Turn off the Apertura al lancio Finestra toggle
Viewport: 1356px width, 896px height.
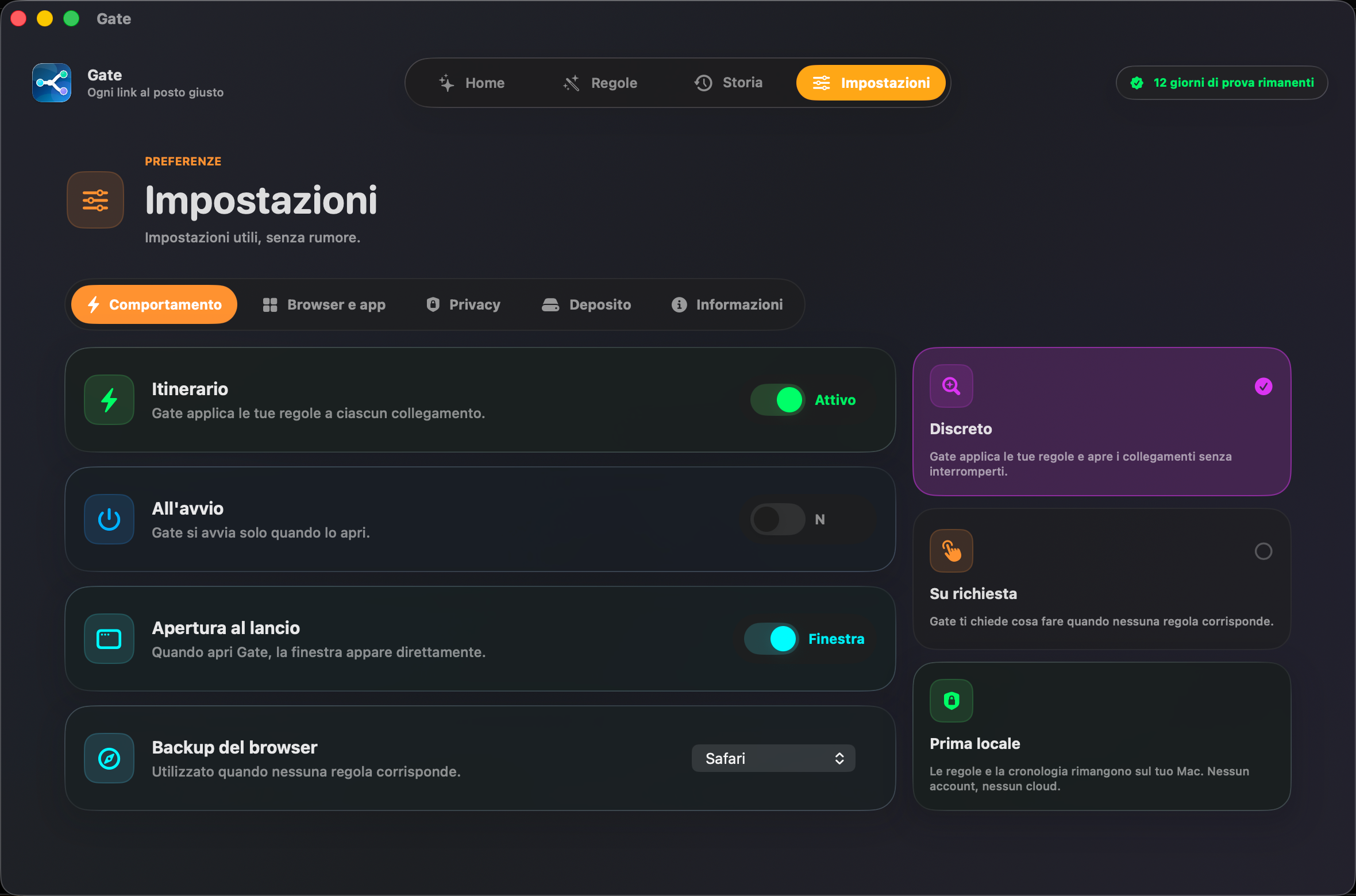point(772,639)
